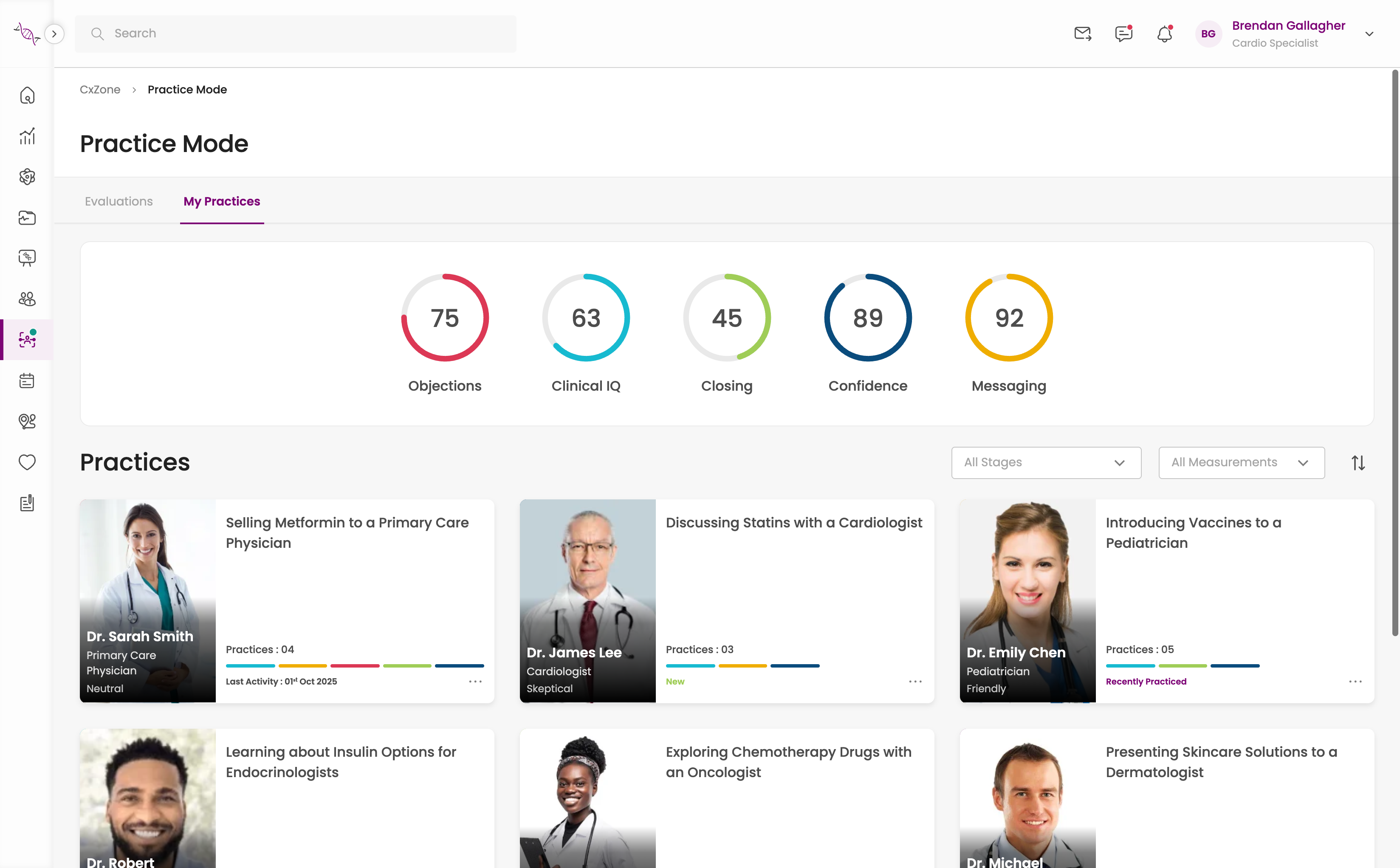Click the Practice Mode breadcrumb
The height and width of the screenshot is (868, 1400).
187,90
